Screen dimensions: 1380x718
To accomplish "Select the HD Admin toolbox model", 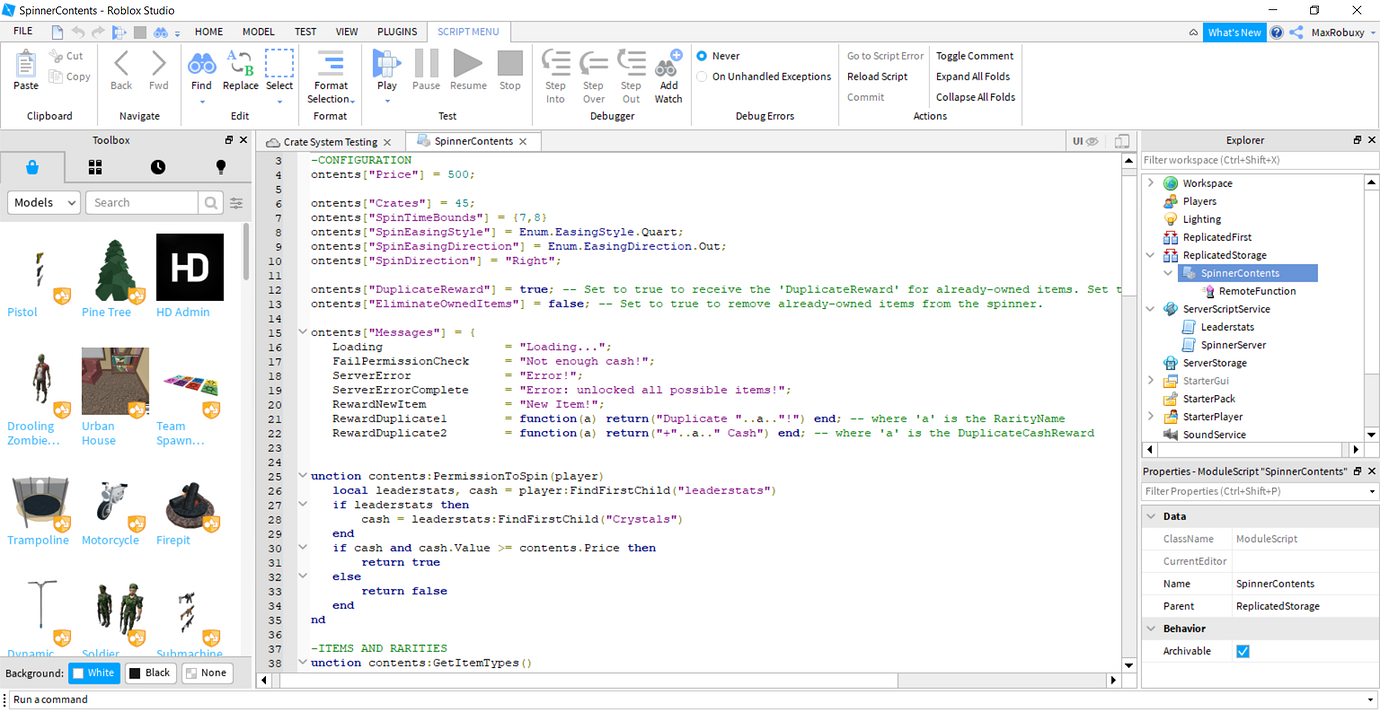I will point(190,276).
